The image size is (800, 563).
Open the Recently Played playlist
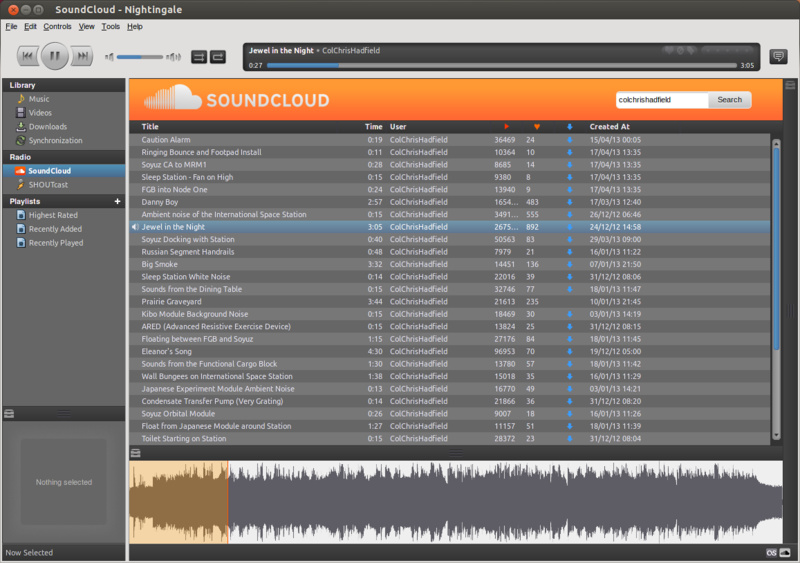(x=56, y=243)
